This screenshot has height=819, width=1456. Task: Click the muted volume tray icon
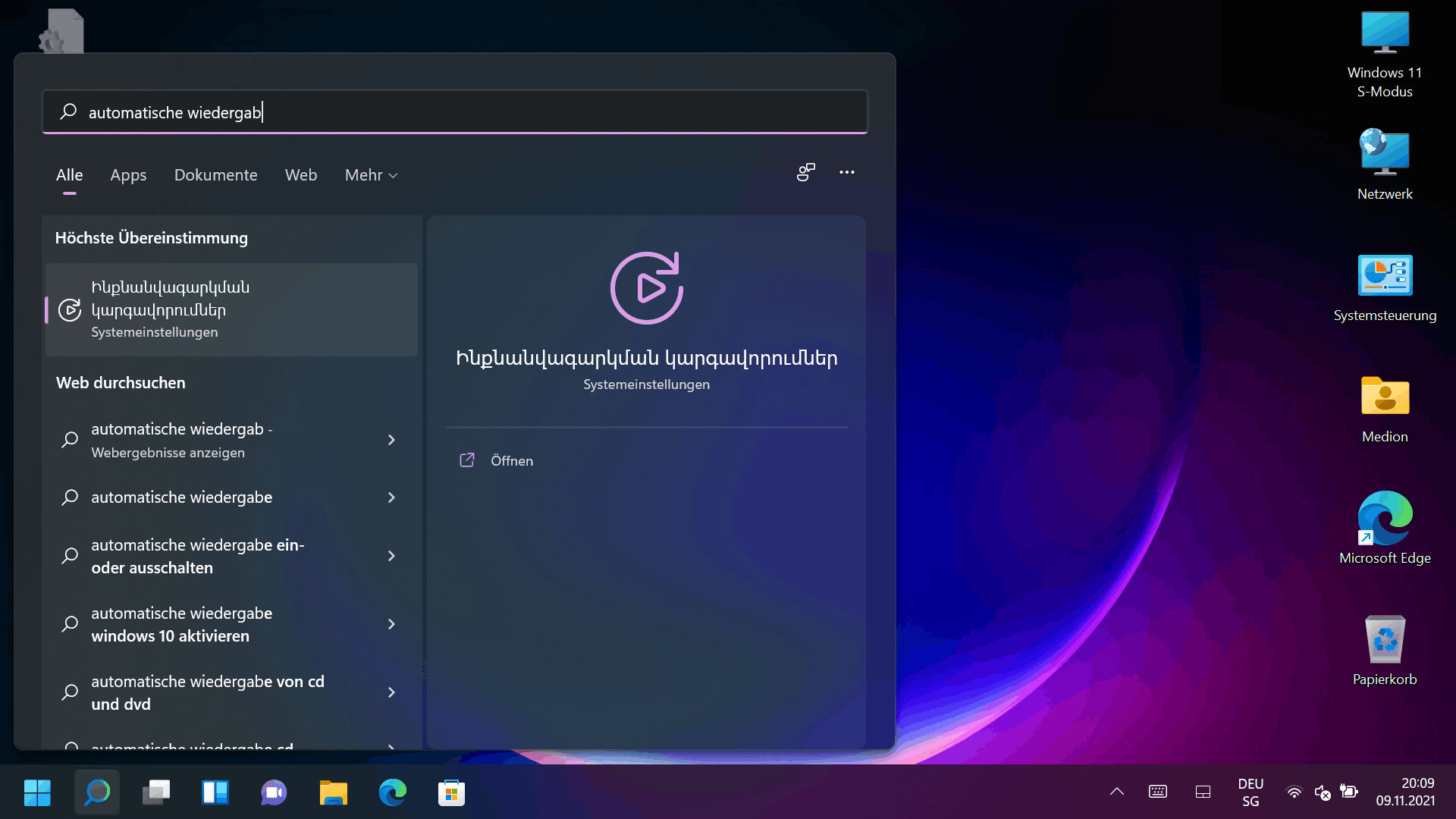[1323, 792]
